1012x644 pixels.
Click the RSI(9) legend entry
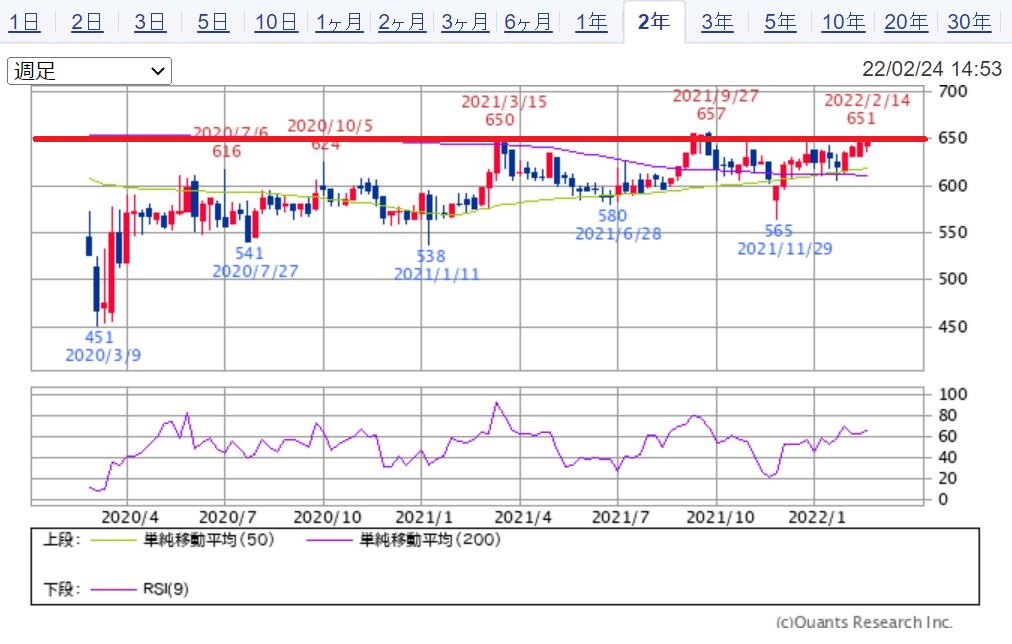(x=139, y=589)
